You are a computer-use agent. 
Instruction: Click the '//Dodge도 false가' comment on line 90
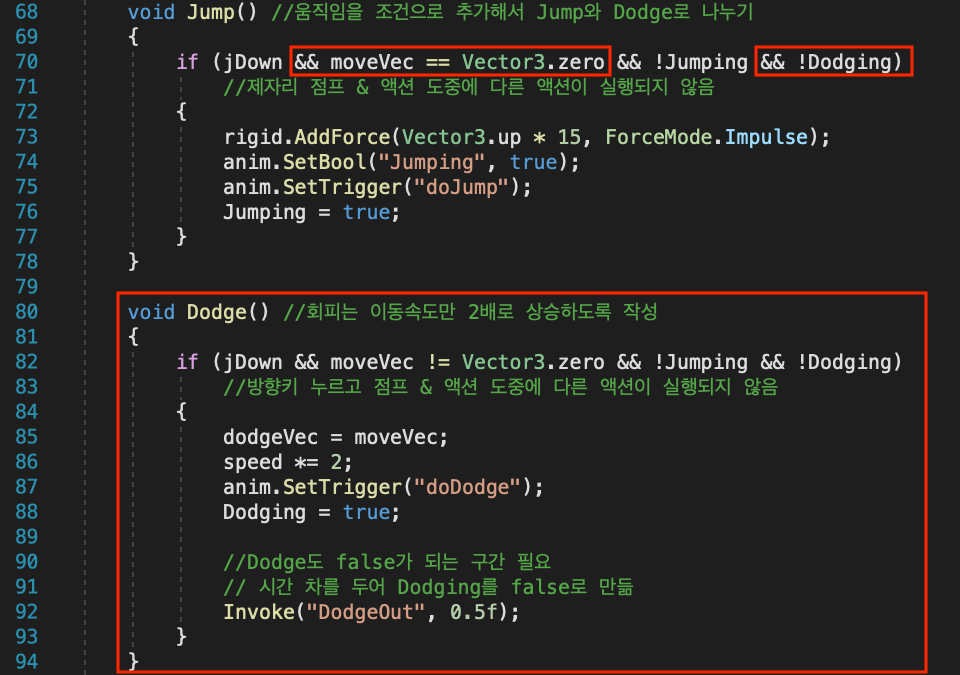pos(388,562)
